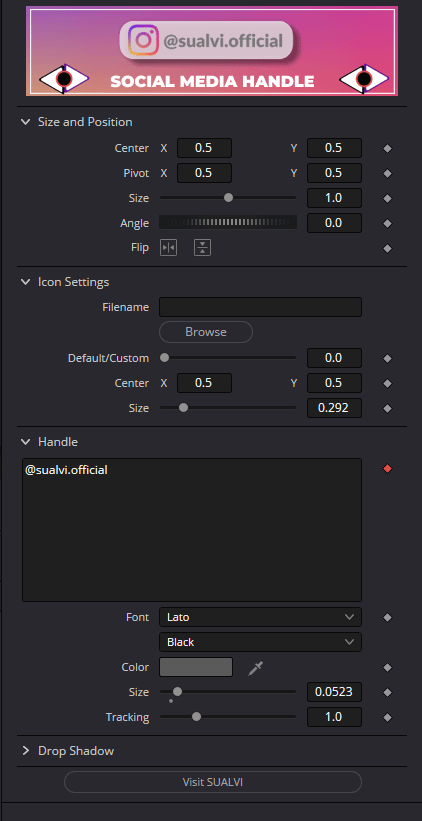Click Center X field under Size and Position

tap(204, 148)
